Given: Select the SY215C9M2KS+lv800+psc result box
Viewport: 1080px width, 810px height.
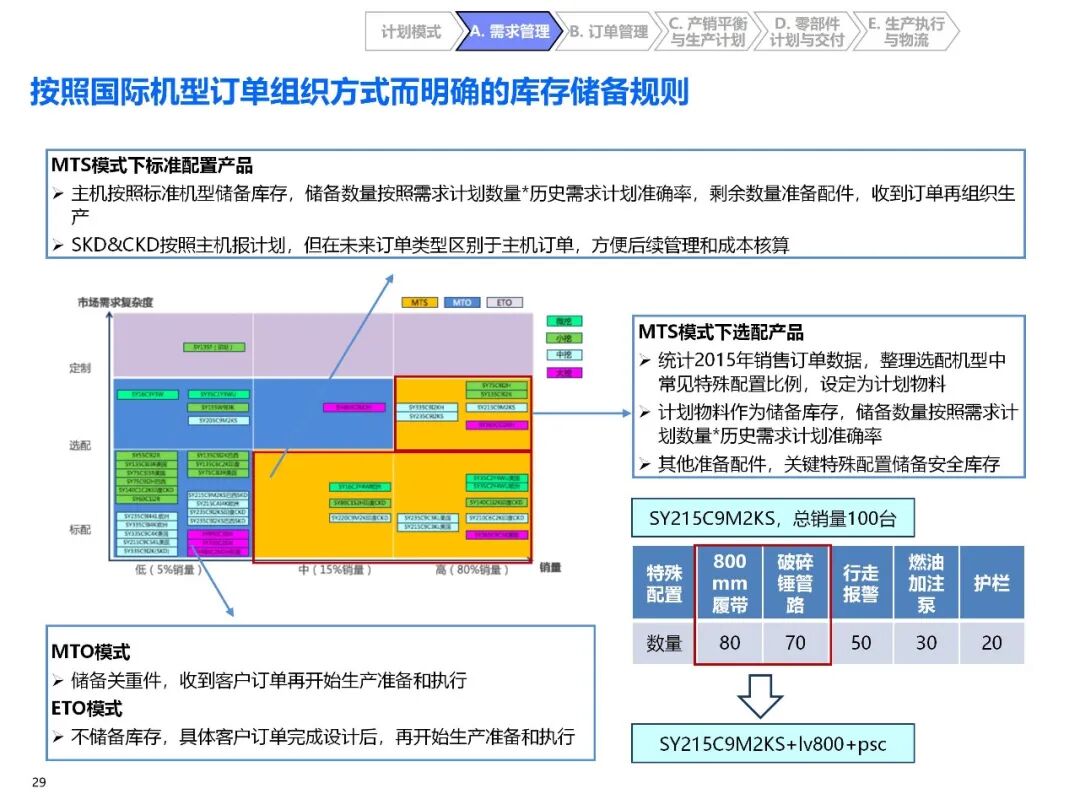Looking at the screenshot, I should [772, 744].
